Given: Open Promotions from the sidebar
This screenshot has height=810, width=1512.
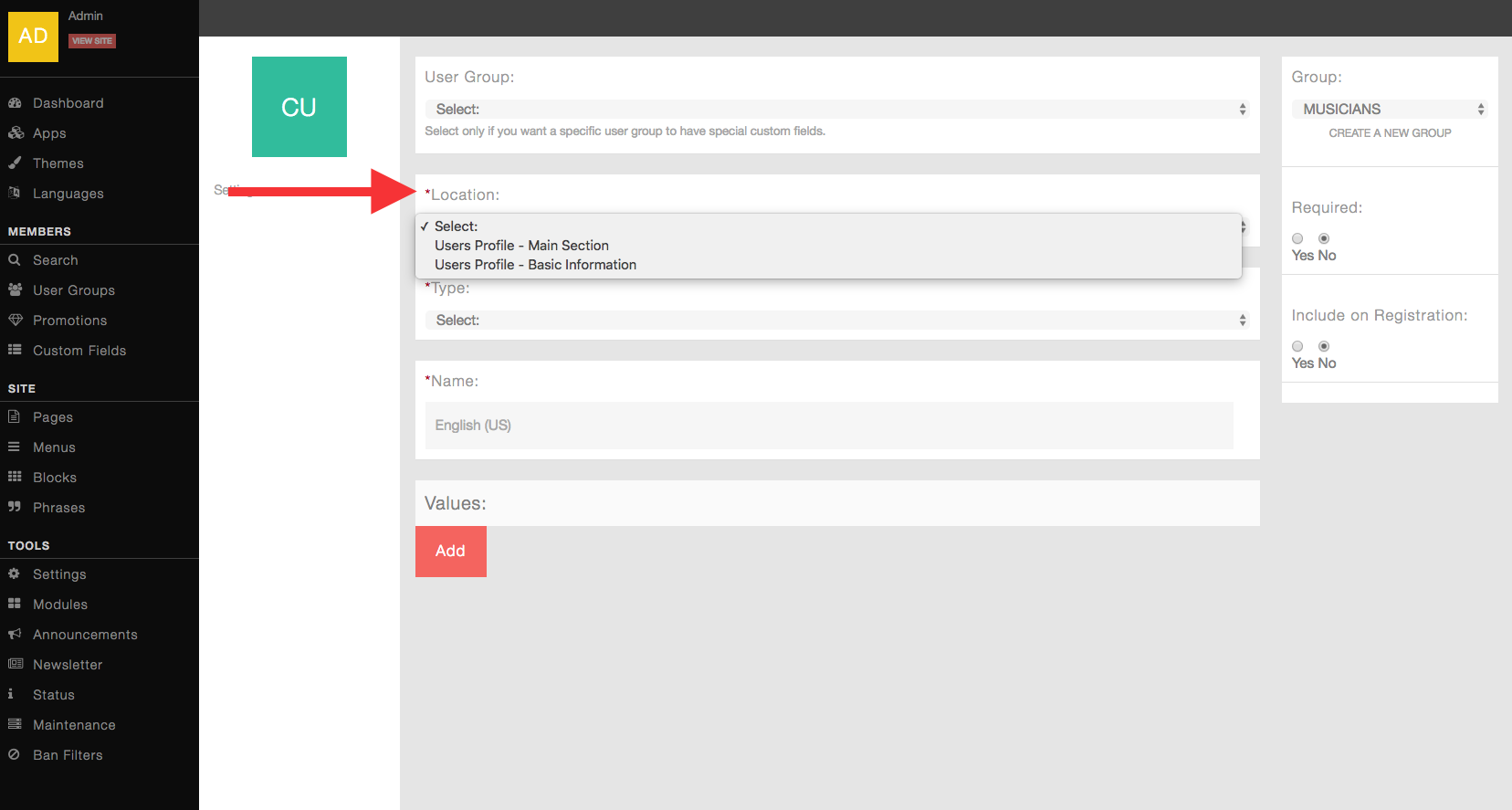Looking at the screenshot, I should (x=70, y=321).
